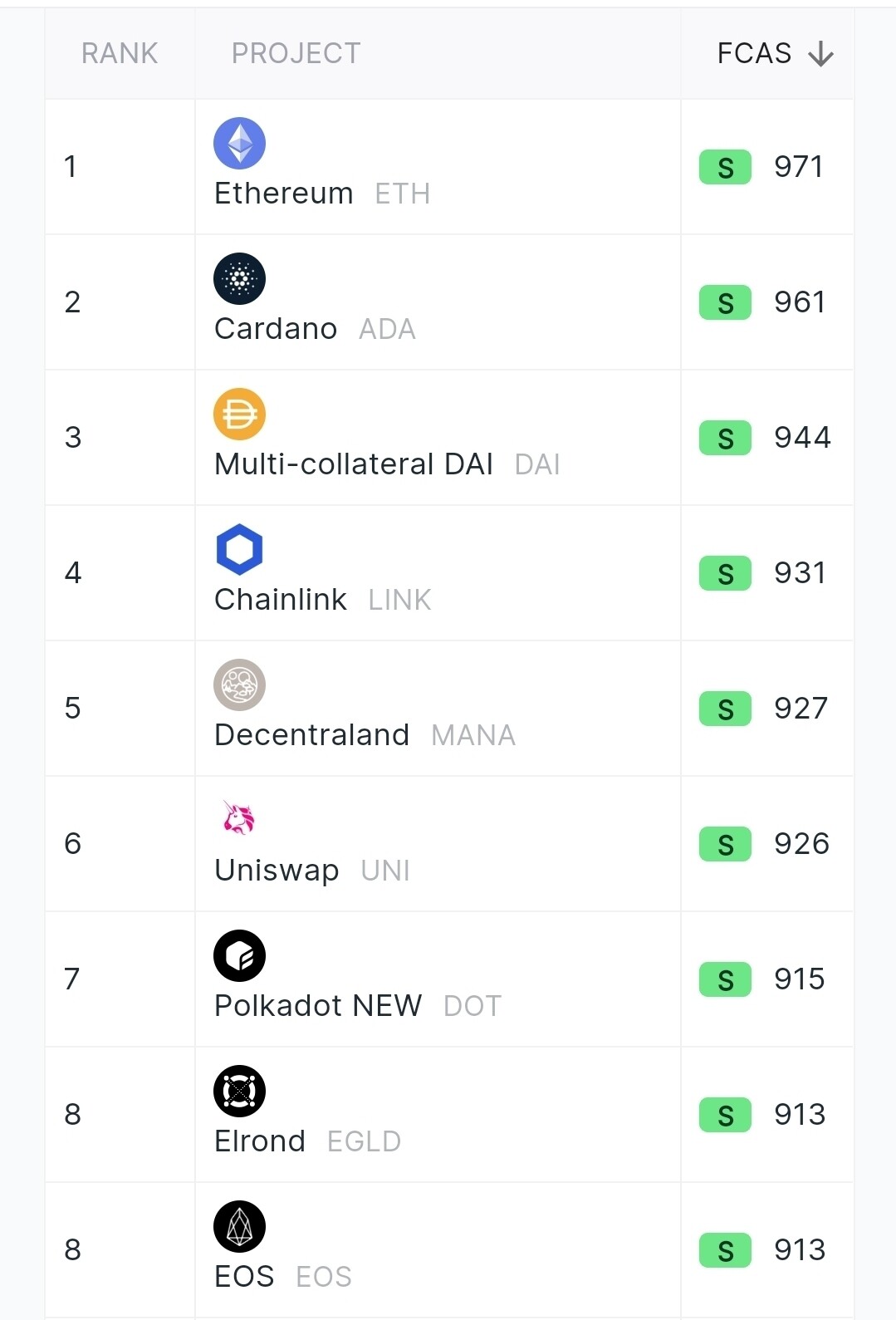Screen dimensions: 896x1320
Task: Open the Ethereum project link
Action: click(284, 194)
